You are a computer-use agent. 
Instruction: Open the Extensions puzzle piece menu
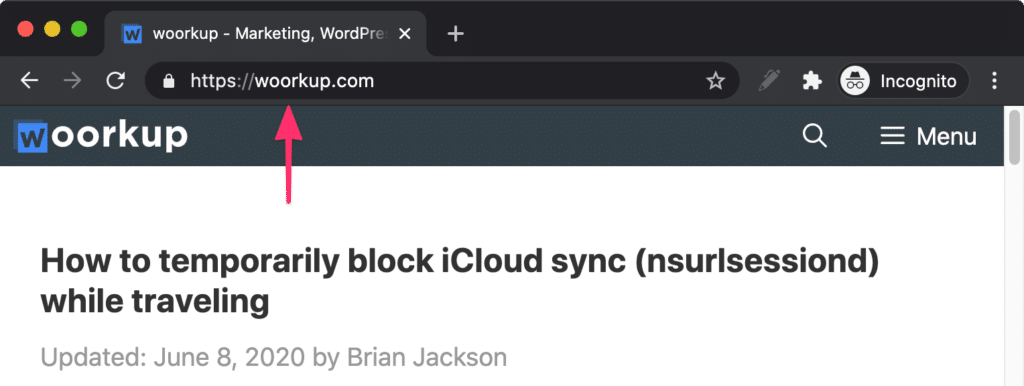click(x=812, y=81)
